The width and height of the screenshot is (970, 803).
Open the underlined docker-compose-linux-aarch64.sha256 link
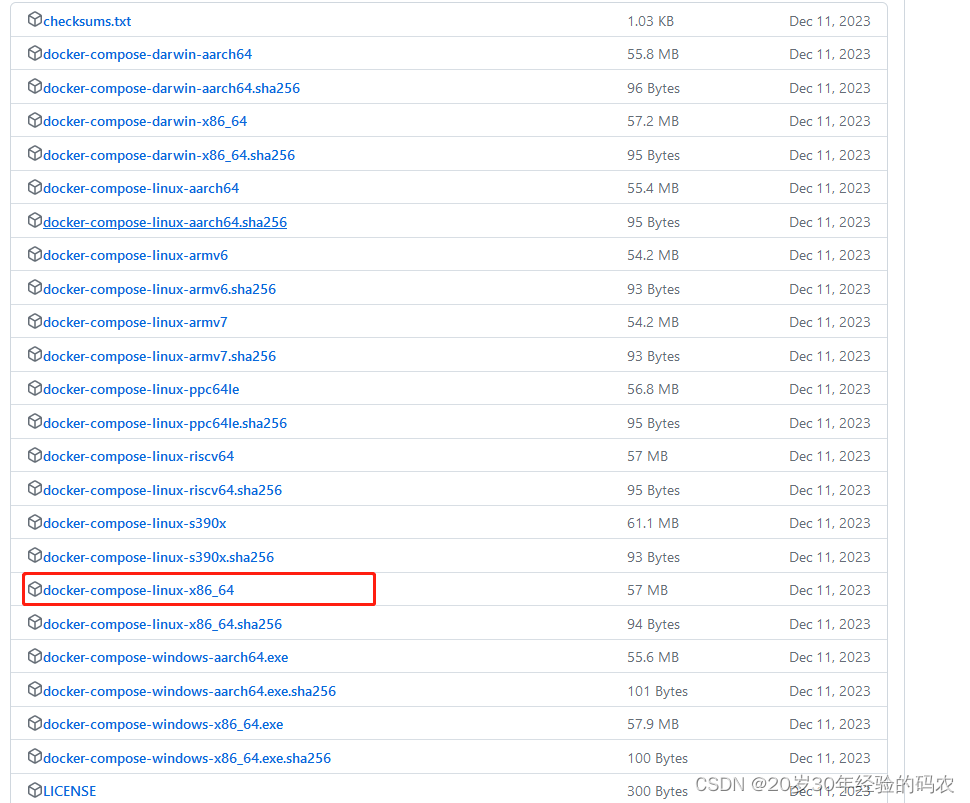[165, 222]
